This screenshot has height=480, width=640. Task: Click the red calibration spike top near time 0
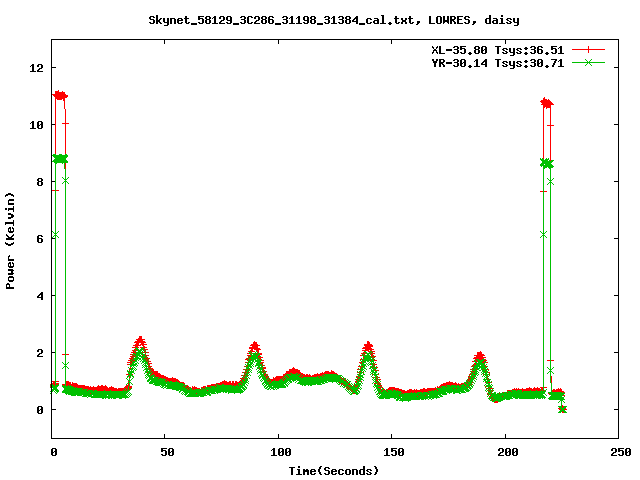tap(60, 96)
